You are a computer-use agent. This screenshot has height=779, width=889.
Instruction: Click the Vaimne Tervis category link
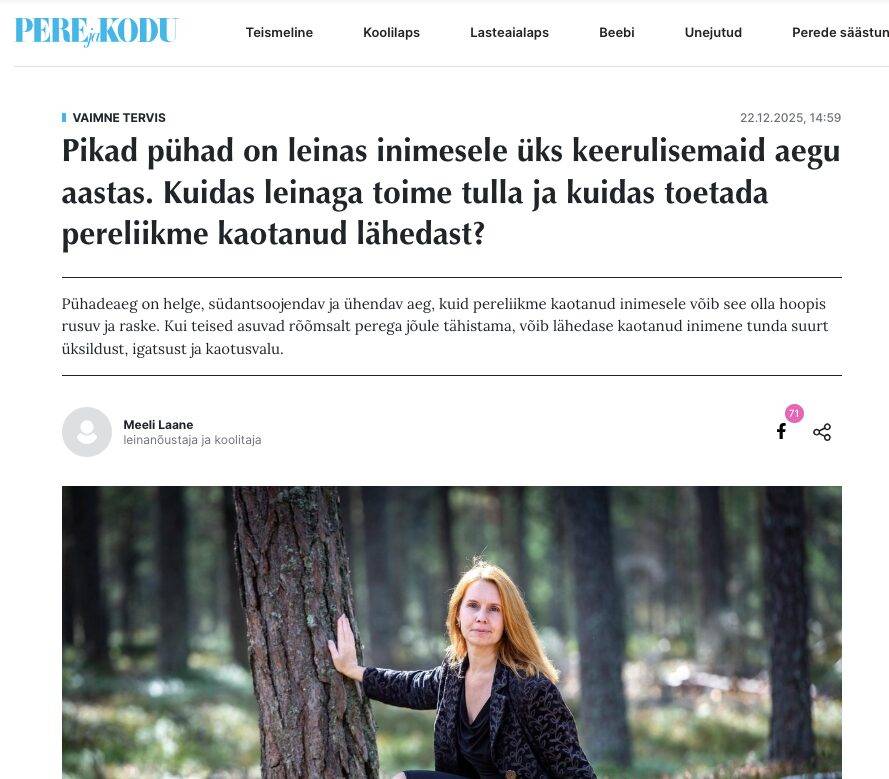(119, 118)
